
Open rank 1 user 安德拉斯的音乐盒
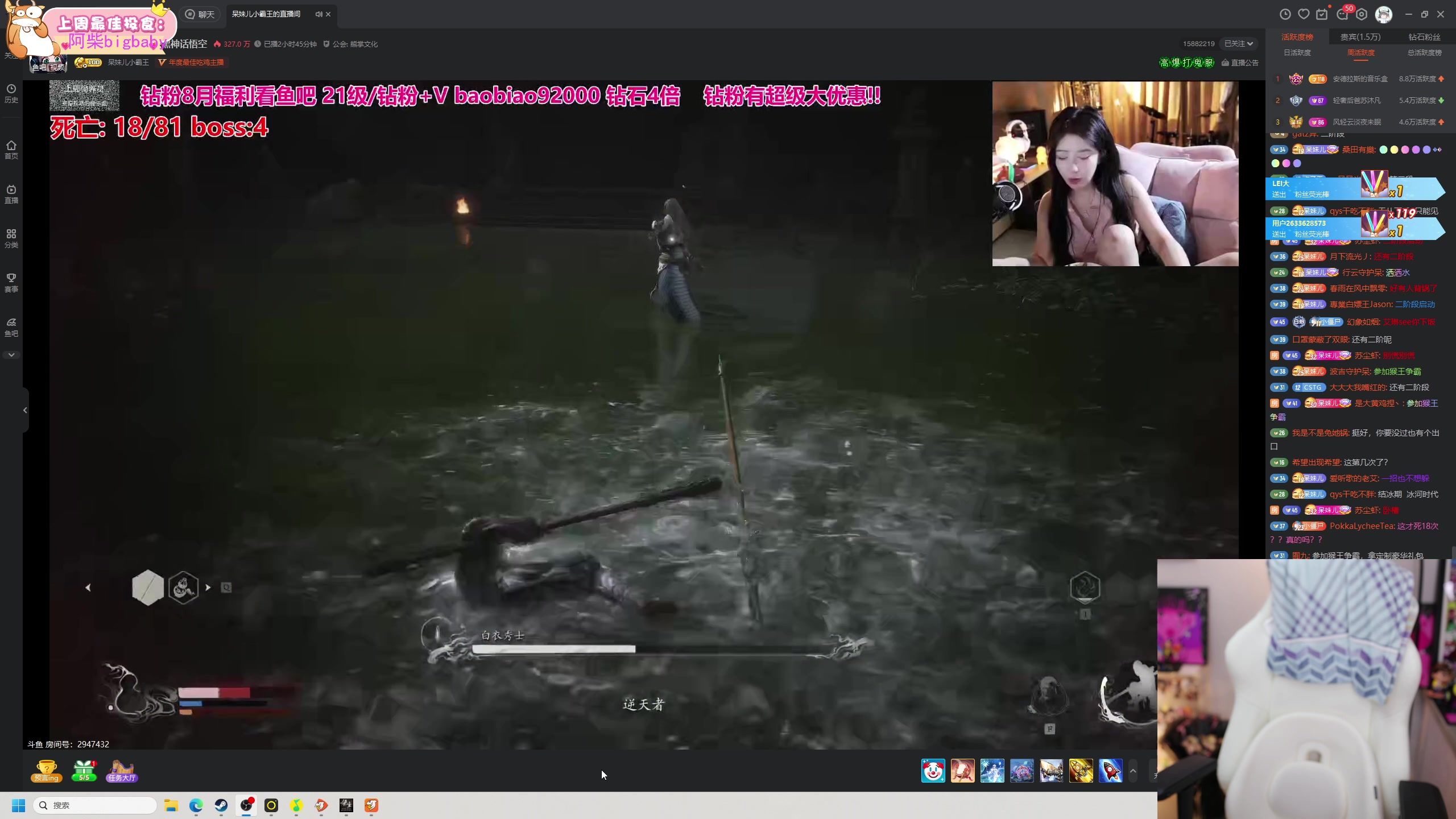[1360, 79]
